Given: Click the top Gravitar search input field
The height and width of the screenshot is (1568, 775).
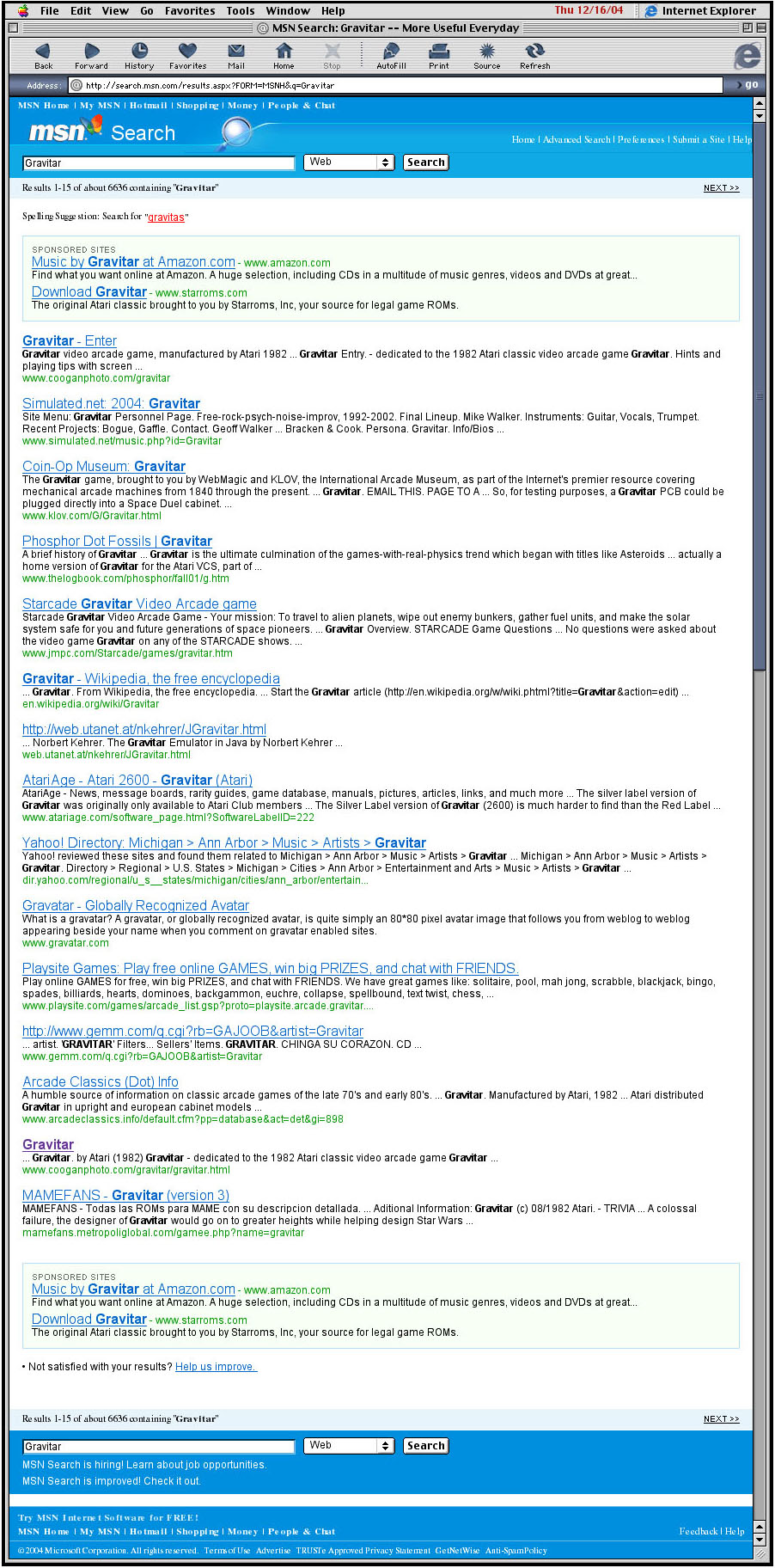Looking at the screenshot, I should [x=159, y=163].
